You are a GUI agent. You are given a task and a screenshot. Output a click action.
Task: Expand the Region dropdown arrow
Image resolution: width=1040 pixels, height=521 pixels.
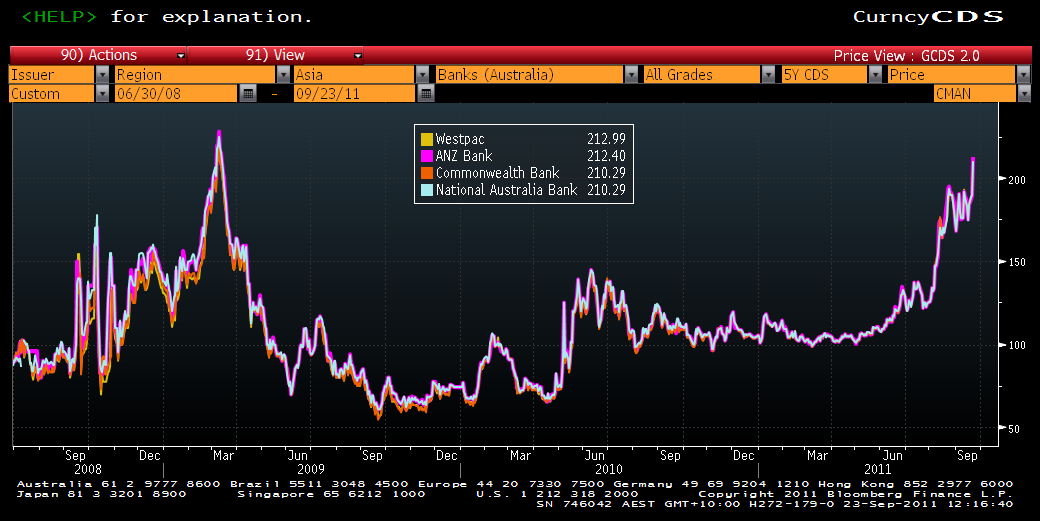(x=283, y=74)
